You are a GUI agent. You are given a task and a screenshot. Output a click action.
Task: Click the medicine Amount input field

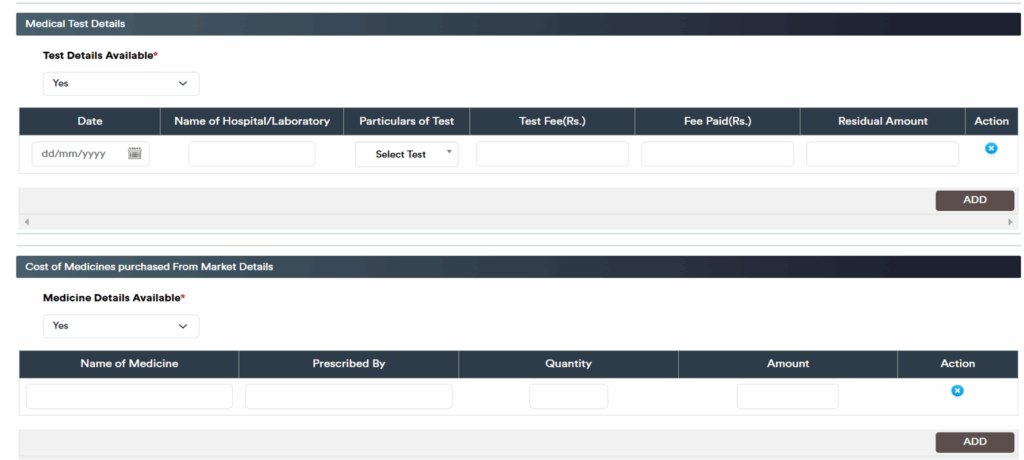787,397
